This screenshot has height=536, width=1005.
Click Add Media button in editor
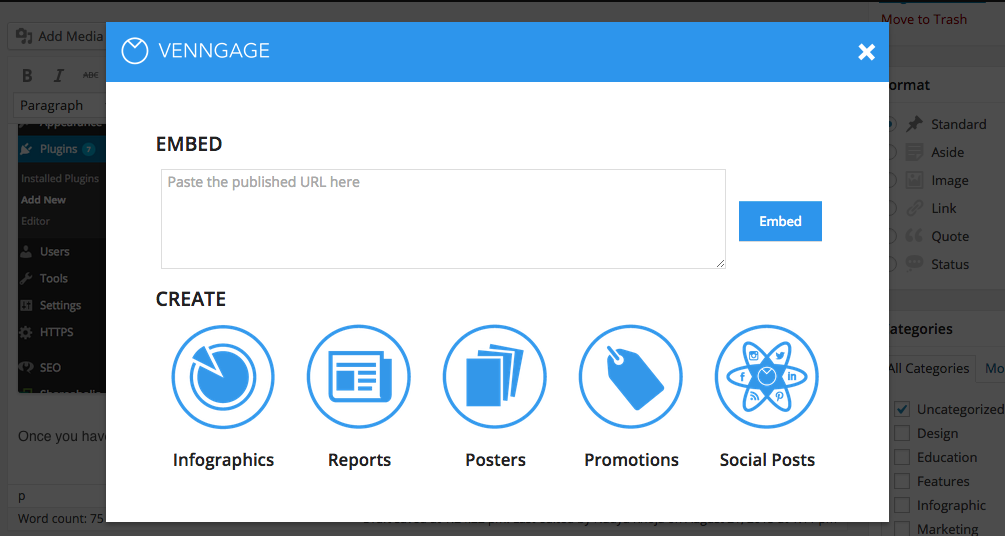[57, 37]
